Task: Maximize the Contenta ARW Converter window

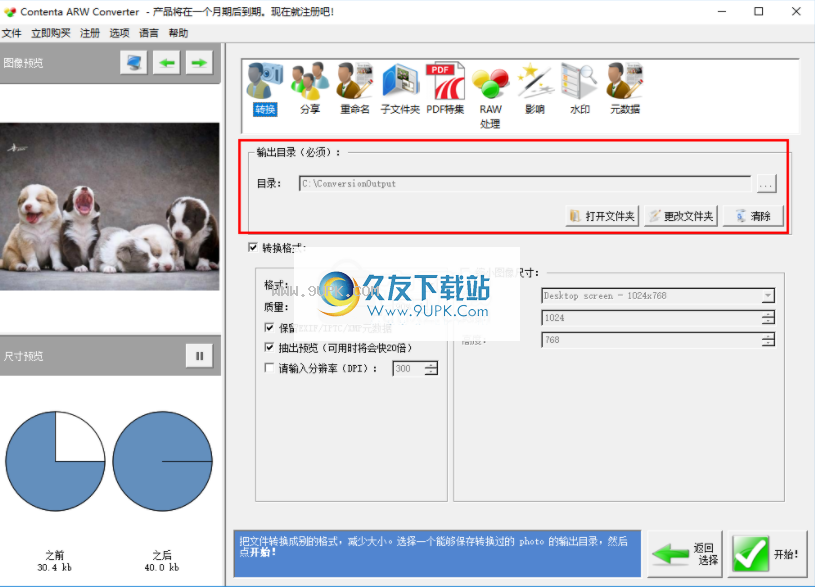Action: click(x=759, y=11)
